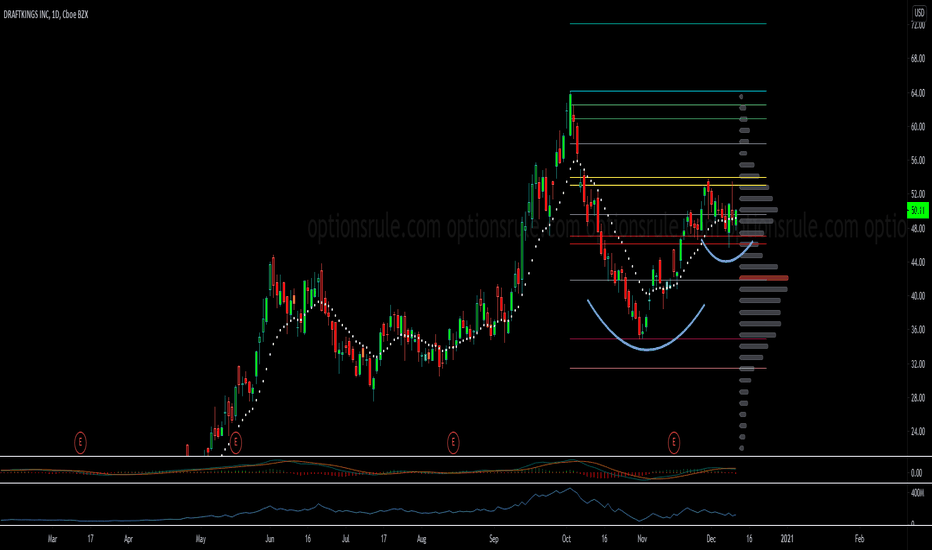
Task: Click the 400M label on the volume pane
Action: [917, 493]
